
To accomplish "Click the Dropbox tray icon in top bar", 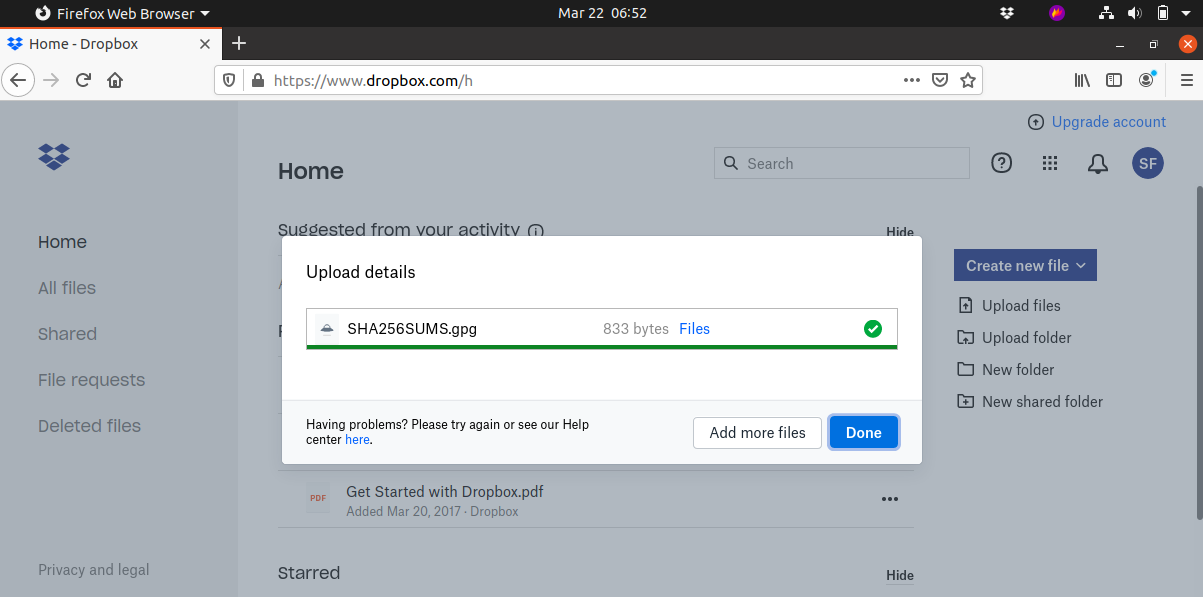I will (1006, 13).
